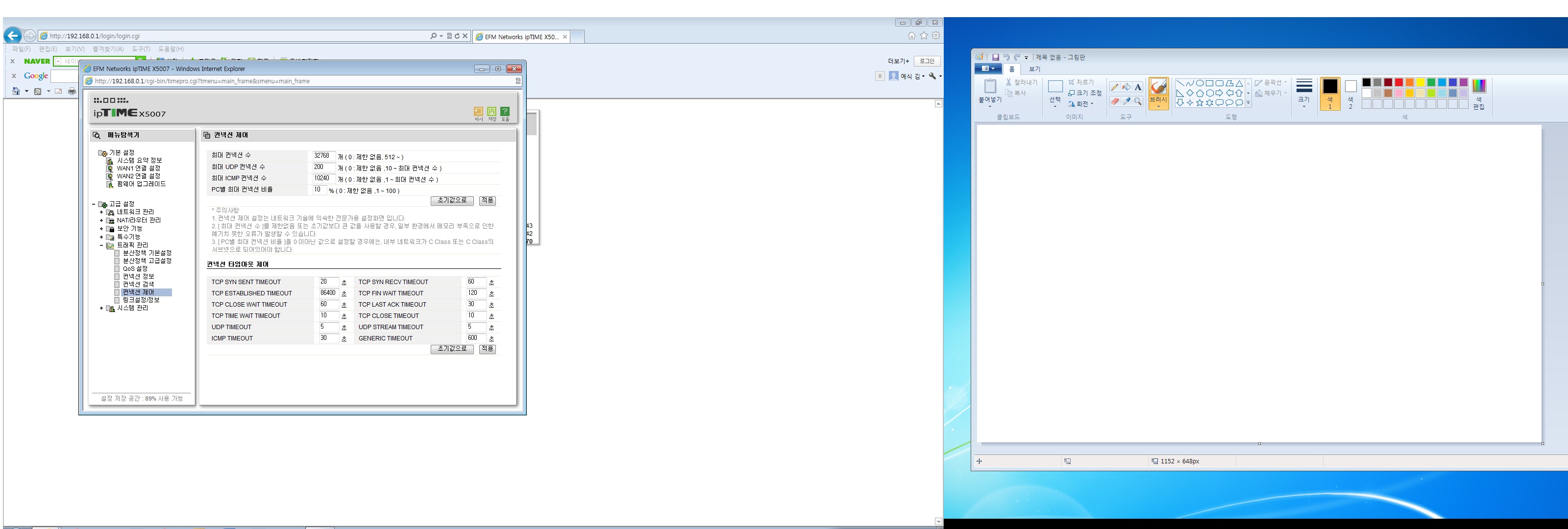
Task: Expand the 시스템 관리 tree node
Action: point(101,309)
